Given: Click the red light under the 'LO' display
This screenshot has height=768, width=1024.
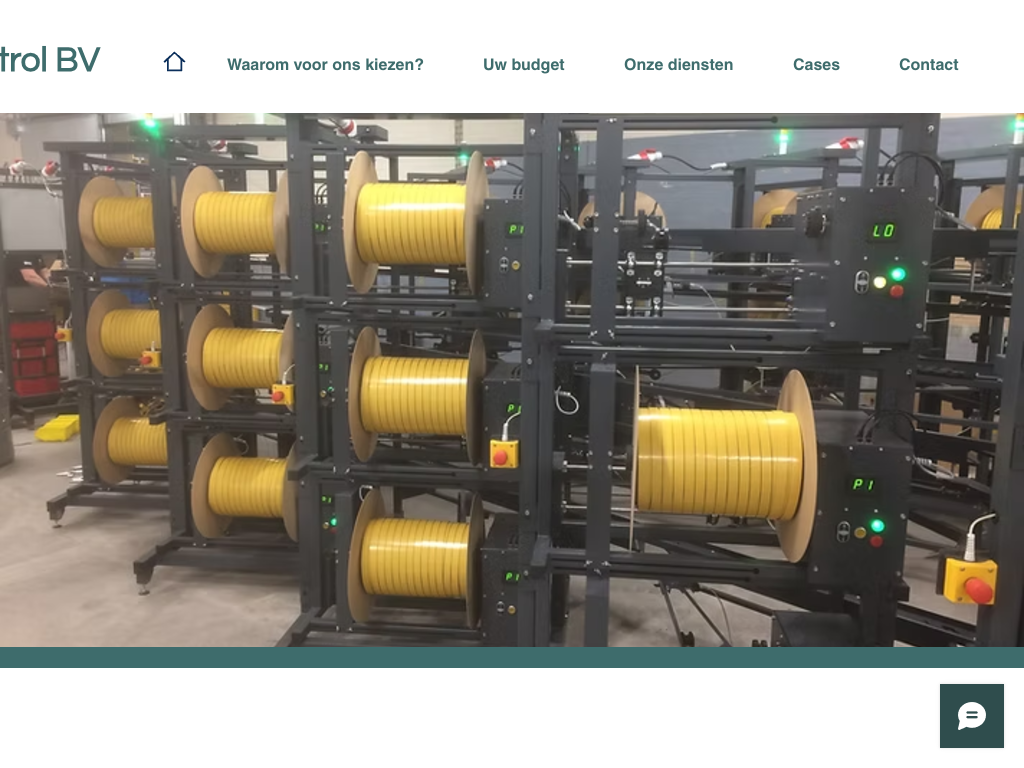Looking at the screenshot, I should click(896, 291).
